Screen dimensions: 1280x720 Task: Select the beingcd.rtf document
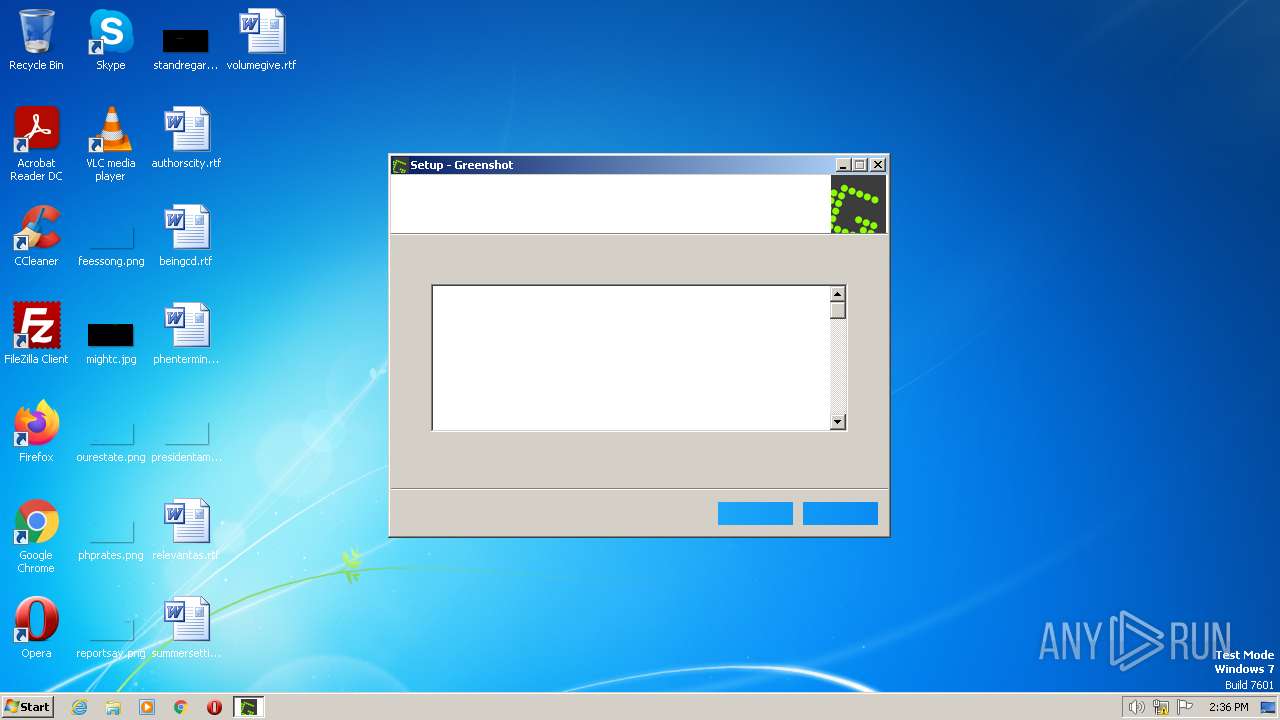click(186, 236)
